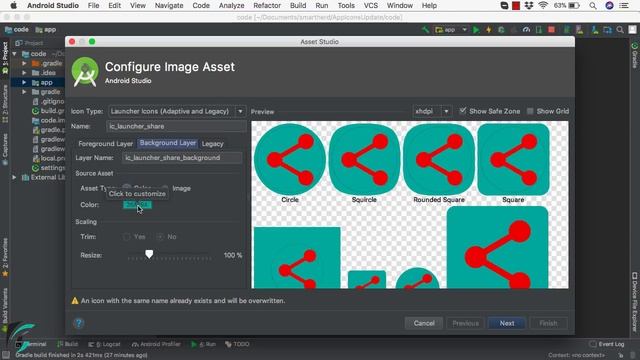Click the Rounded Square icon preview
The height and width of the screenshot is (360, 640).
tap(439, 159)
